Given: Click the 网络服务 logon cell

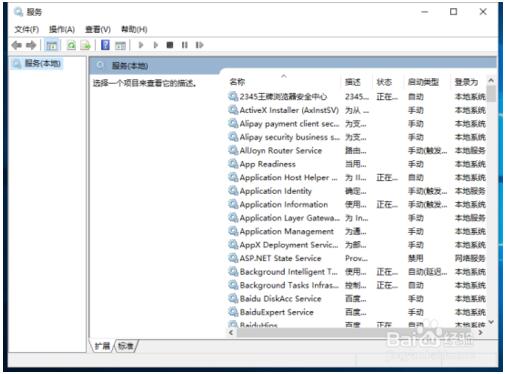Looking at the screenshot, I should click(470, 258).
